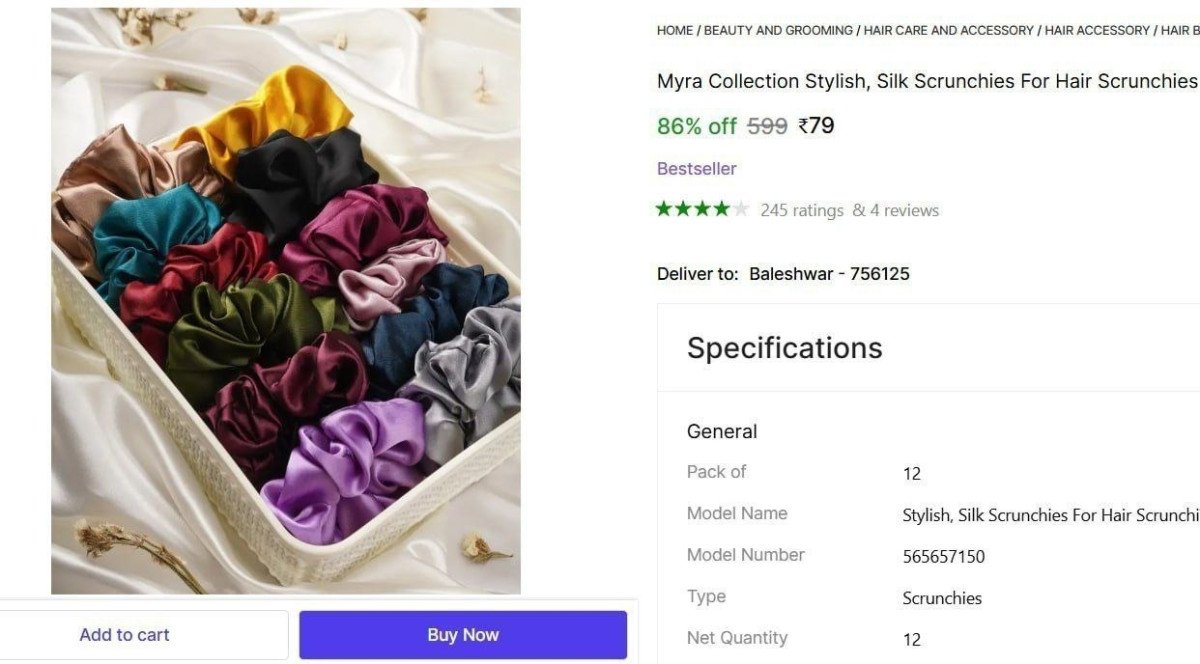Image resolution: width=1200 pixels, height=664 pixels.
Task: Click the 245 ratings link
Action: pos(800,210)
